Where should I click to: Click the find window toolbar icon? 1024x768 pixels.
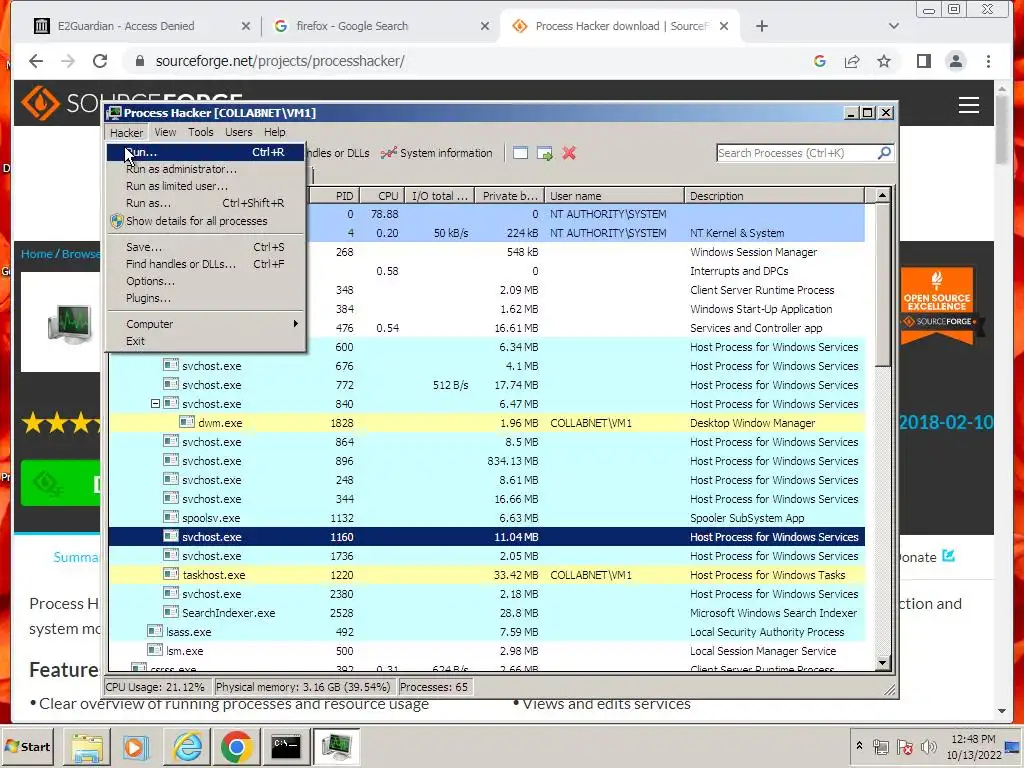(520, 153)
